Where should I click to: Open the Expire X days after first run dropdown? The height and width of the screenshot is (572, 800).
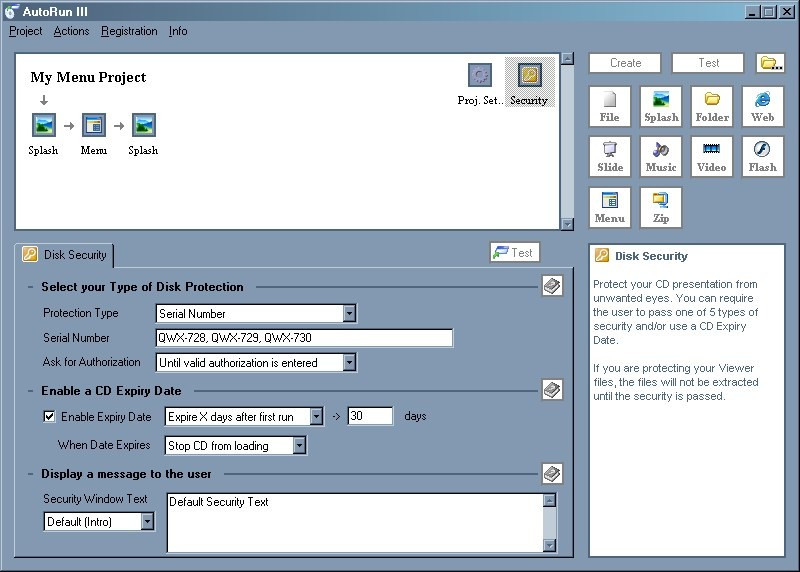(x=316, y=416)
